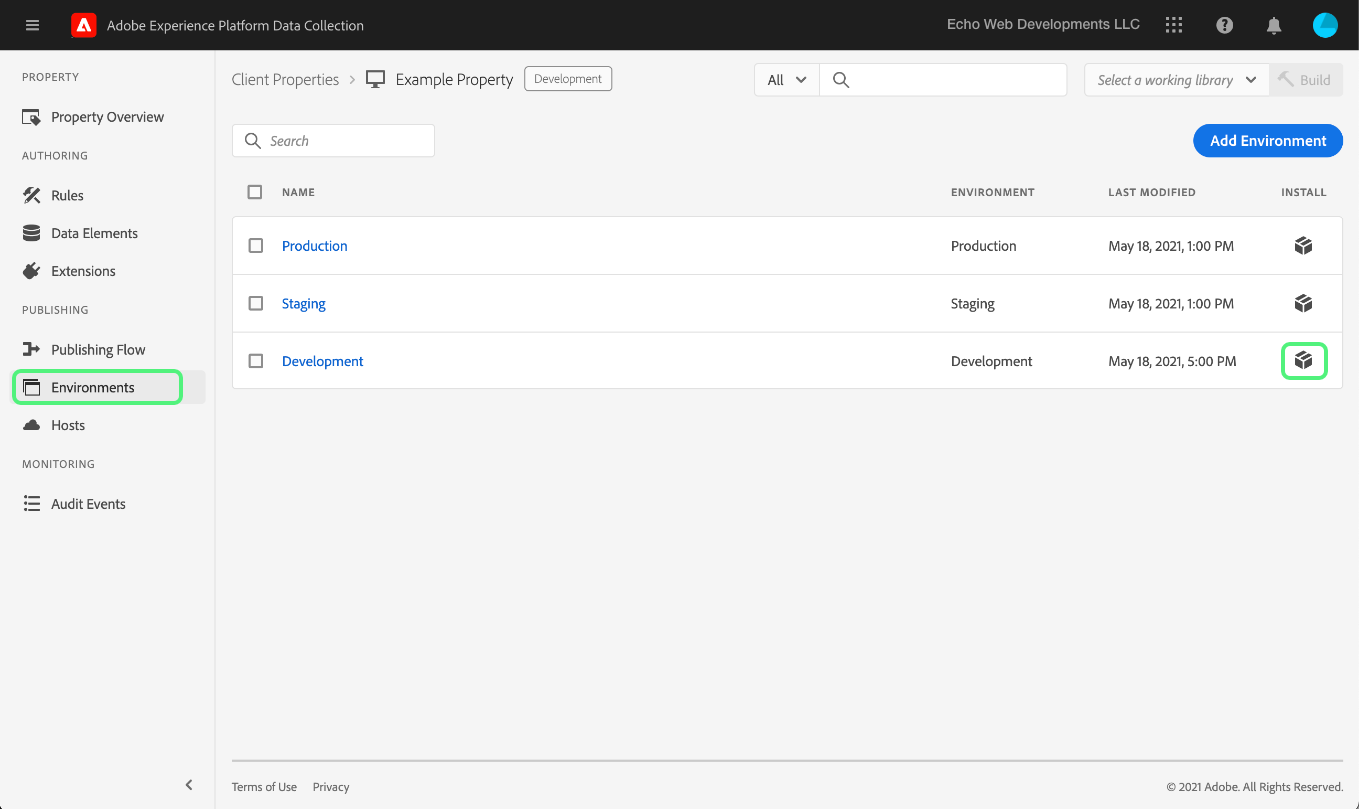The image size is (1359, 809).
Task: Check the Staging row checkbox
Action: click(x=256, y=303)
